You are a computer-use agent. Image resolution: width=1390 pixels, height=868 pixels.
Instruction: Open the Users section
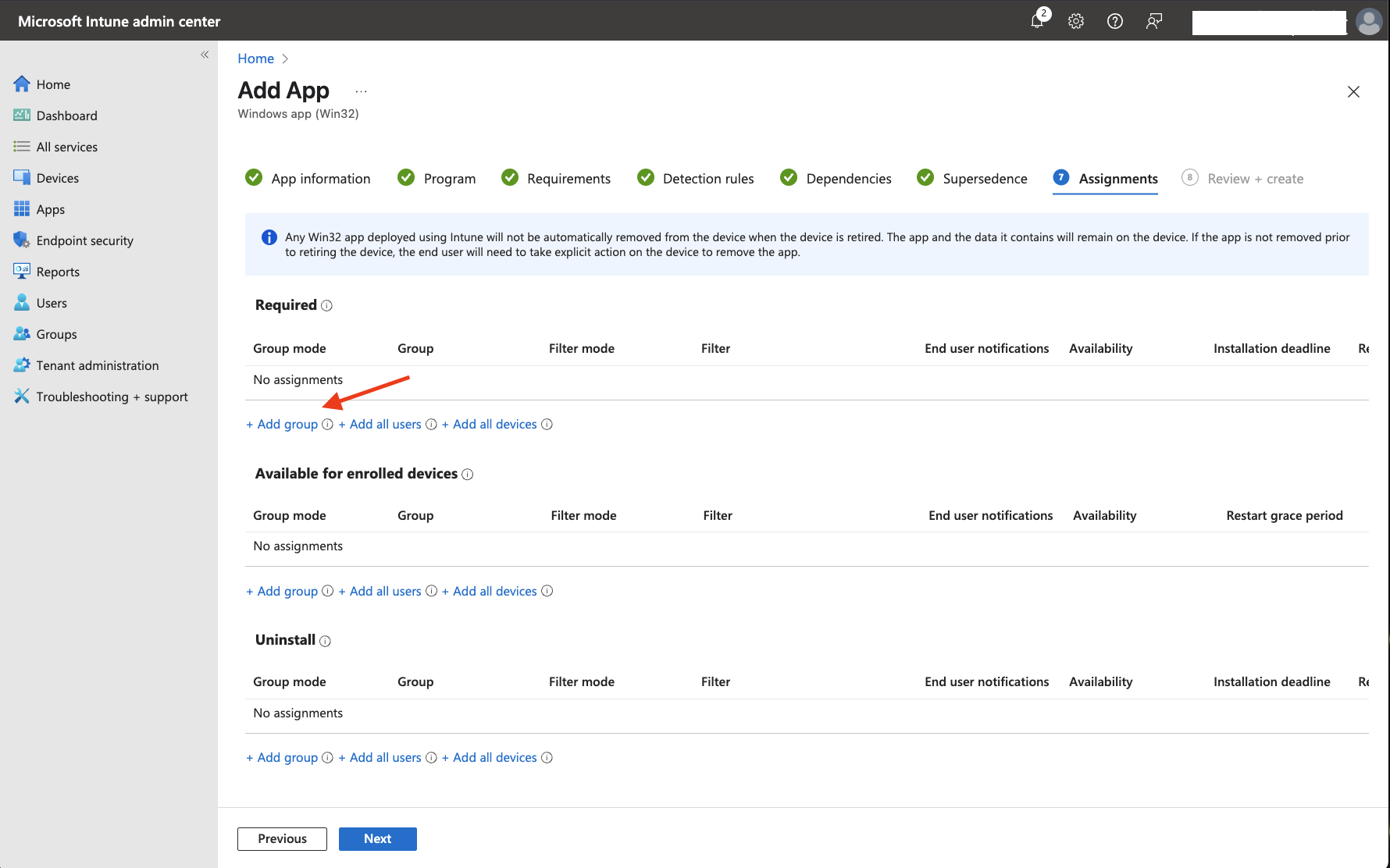tap(51, 302)
